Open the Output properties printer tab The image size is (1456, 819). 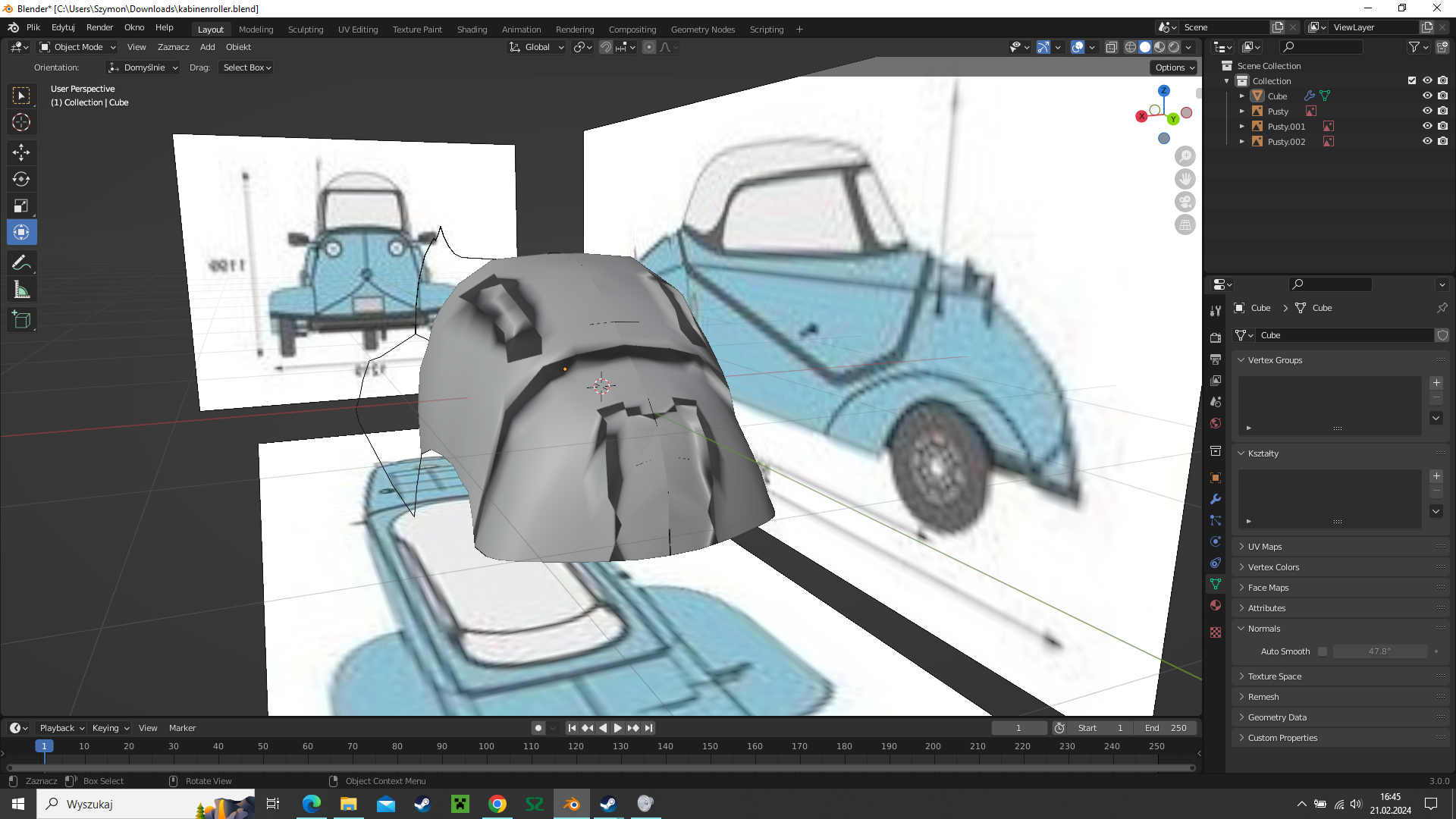[x=1216, y=359]
